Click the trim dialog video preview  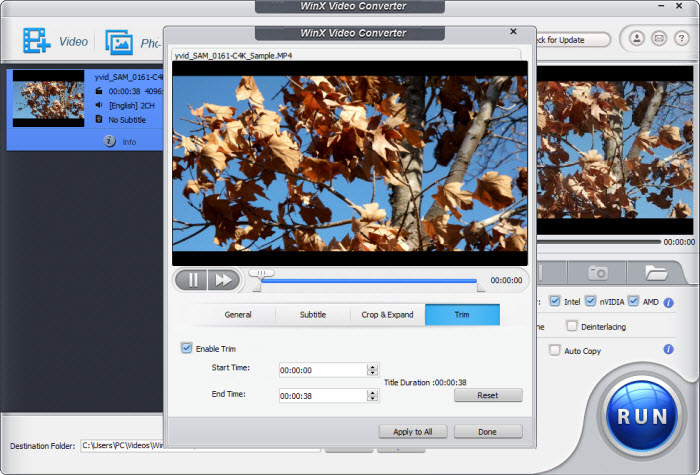pyautogui.click(x=350, y=163)
